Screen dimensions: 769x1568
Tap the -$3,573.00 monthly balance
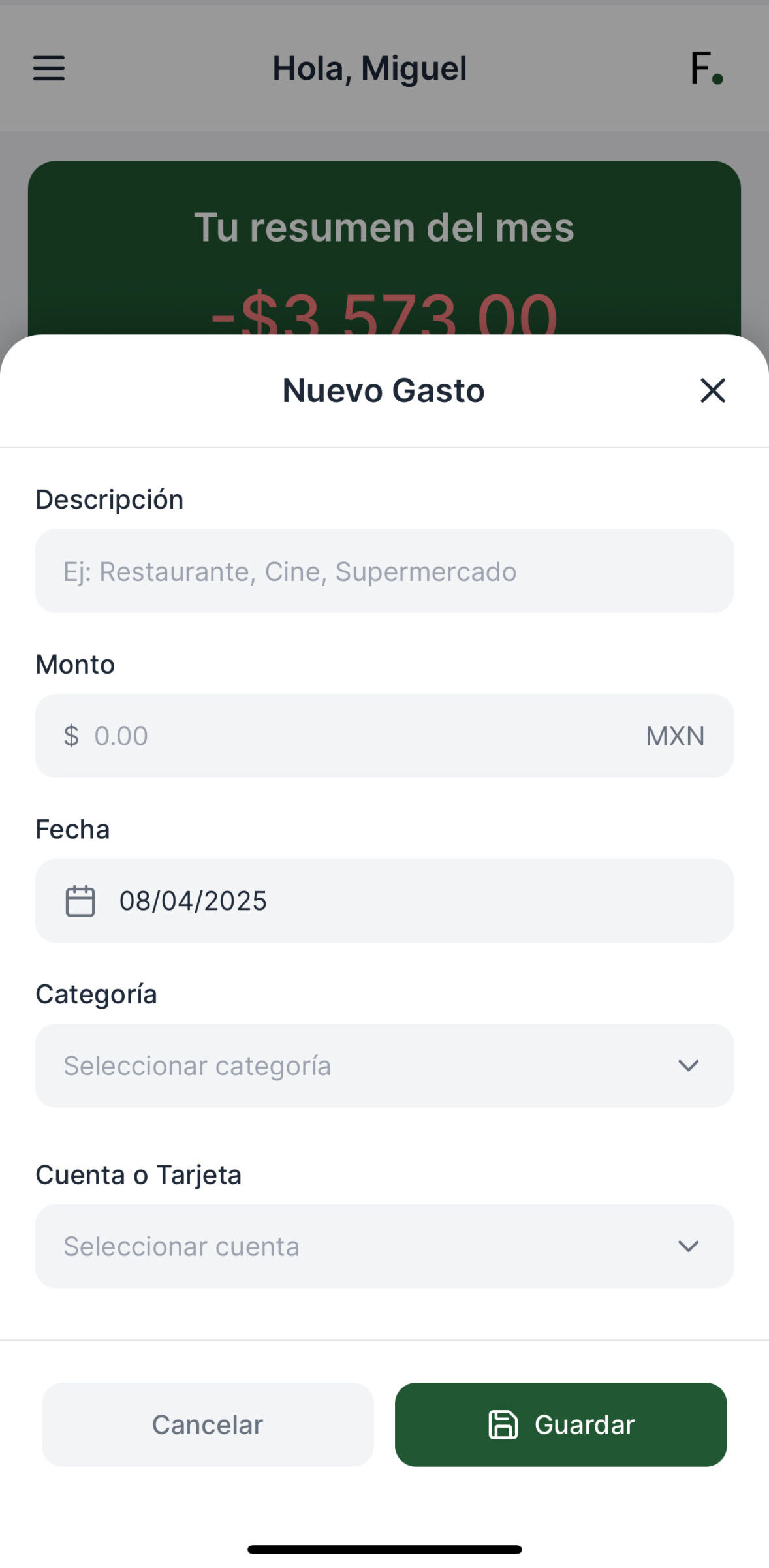(384, 315)
